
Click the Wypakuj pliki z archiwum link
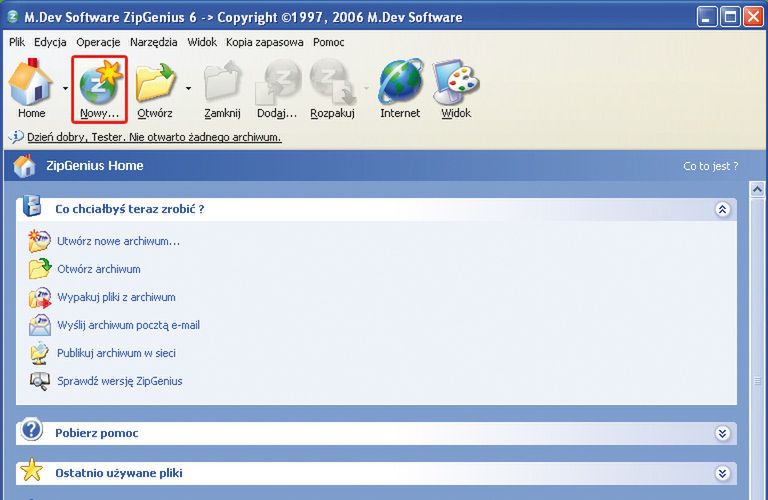pyautogui.click(x=116, y=297)
